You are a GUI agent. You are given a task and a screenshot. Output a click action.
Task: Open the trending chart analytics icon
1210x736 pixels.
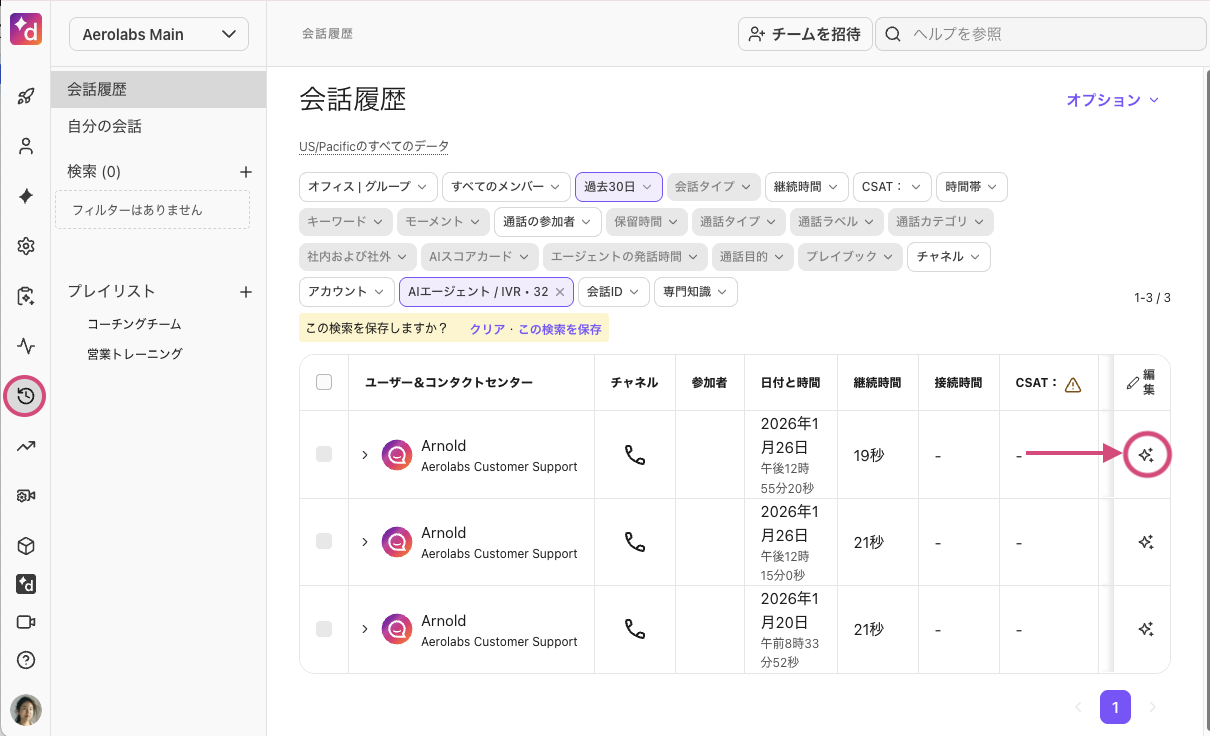tap(26, 446)
